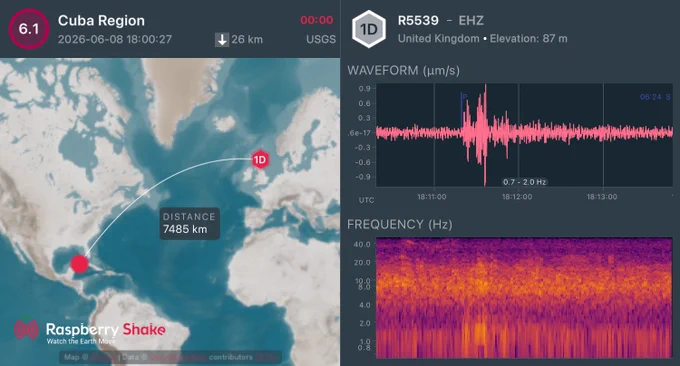The height and width of the screenshot is (366, 680).
Task: Click the map attribution contributors text
Action: click(x=231, y=357)
